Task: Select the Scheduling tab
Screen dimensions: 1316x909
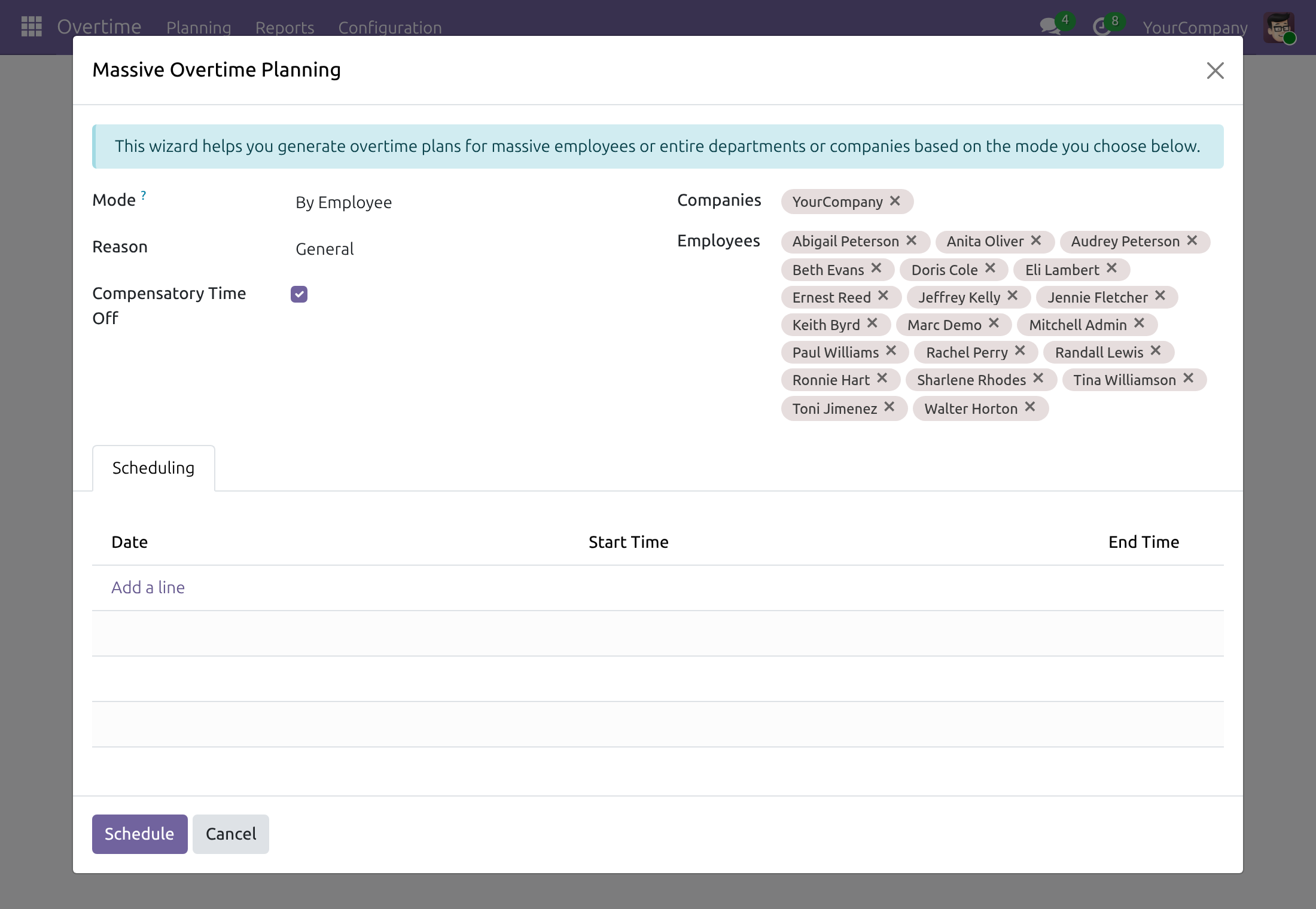Action: click(154, 468)
